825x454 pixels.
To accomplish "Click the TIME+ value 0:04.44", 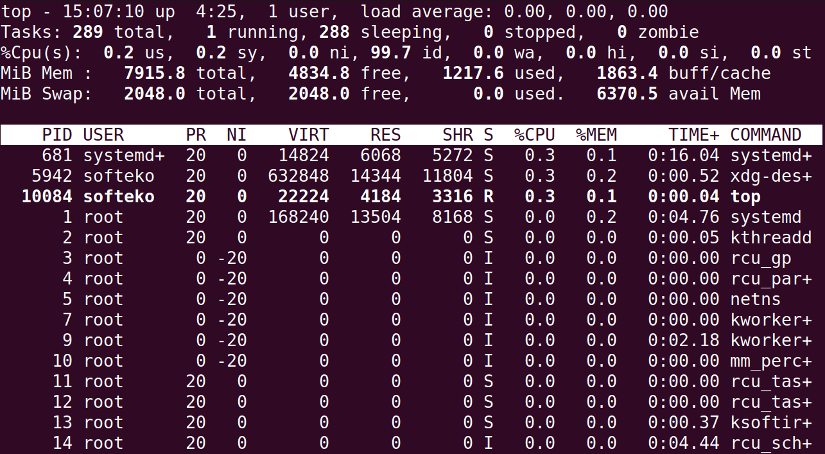I will [x=683, y=443].
